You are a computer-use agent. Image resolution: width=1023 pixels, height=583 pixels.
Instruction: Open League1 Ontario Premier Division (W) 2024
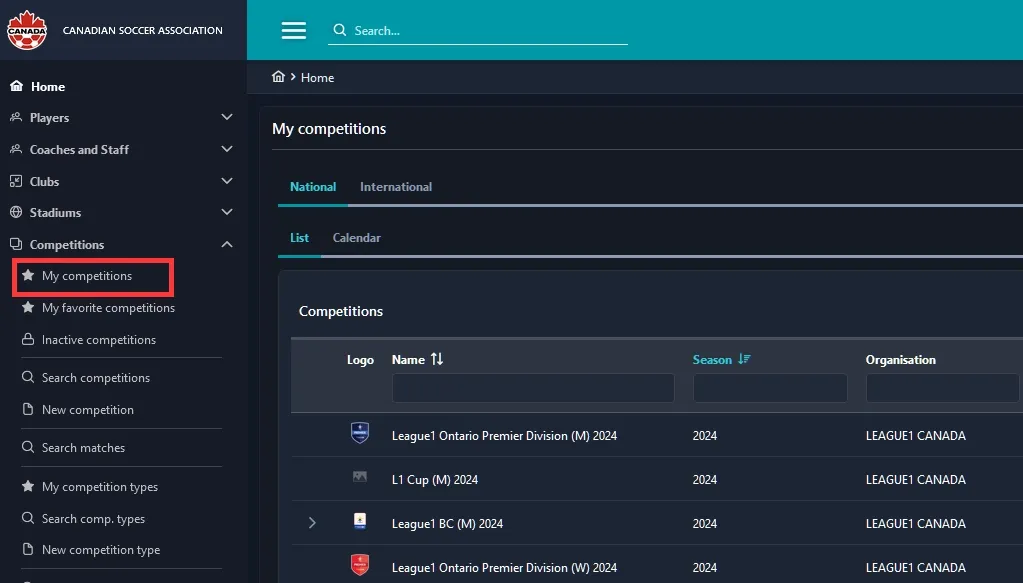[504, 568]
